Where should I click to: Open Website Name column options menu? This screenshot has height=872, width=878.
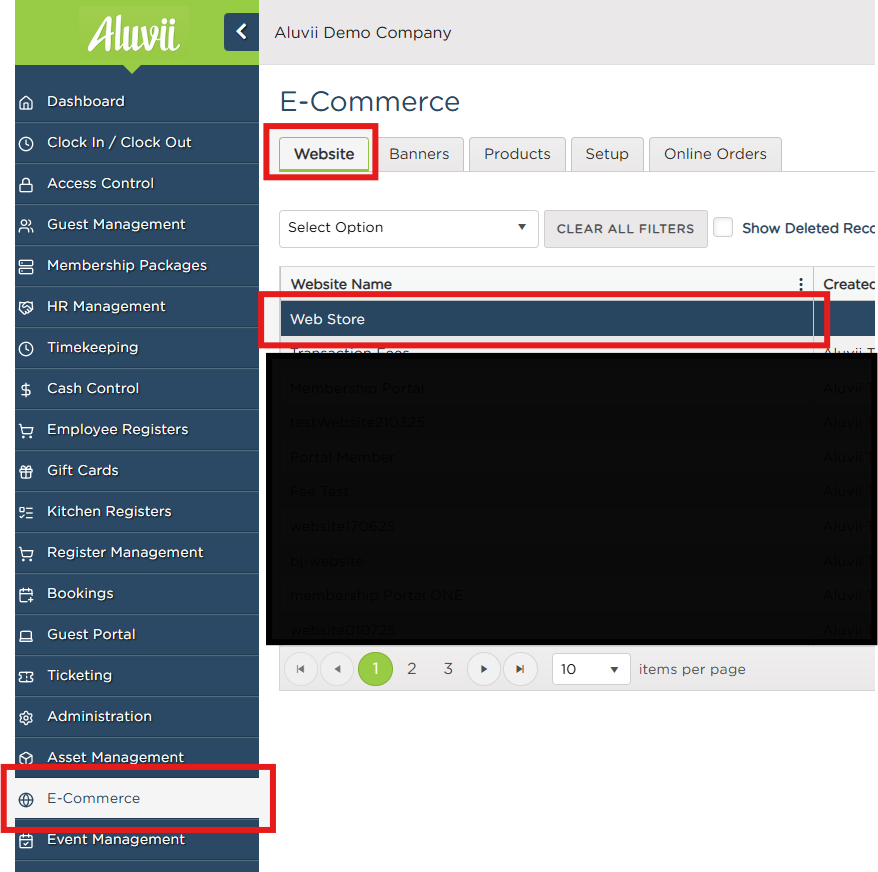click(x=801, y=284)
